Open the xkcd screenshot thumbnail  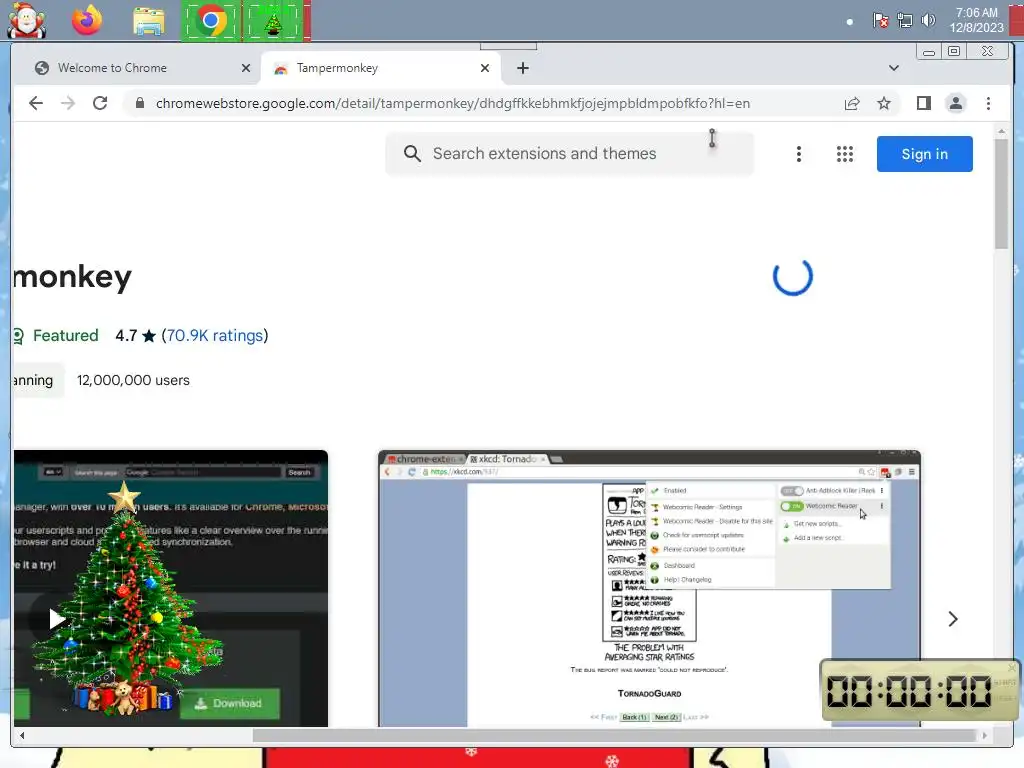pos(649,588)
